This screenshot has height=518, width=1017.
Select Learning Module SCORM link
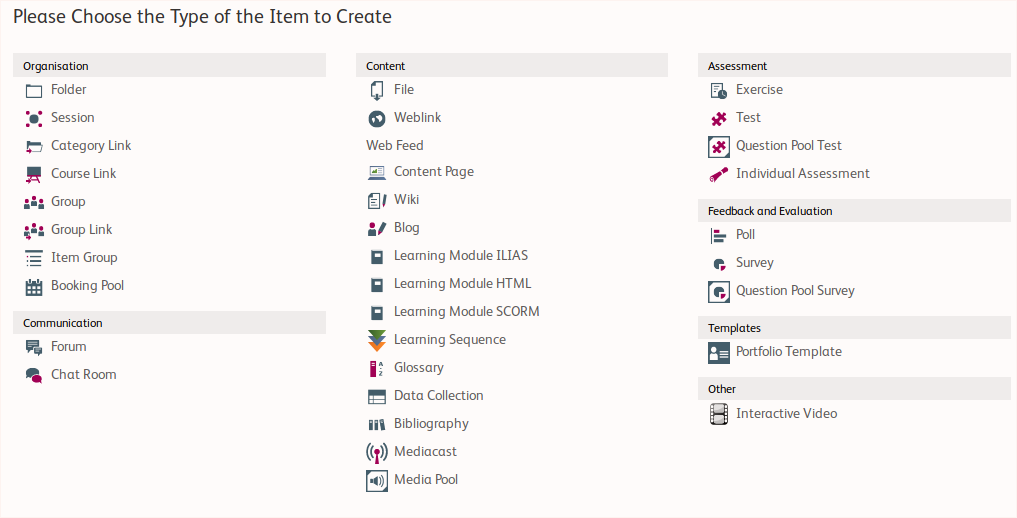[x=466, y=312]
